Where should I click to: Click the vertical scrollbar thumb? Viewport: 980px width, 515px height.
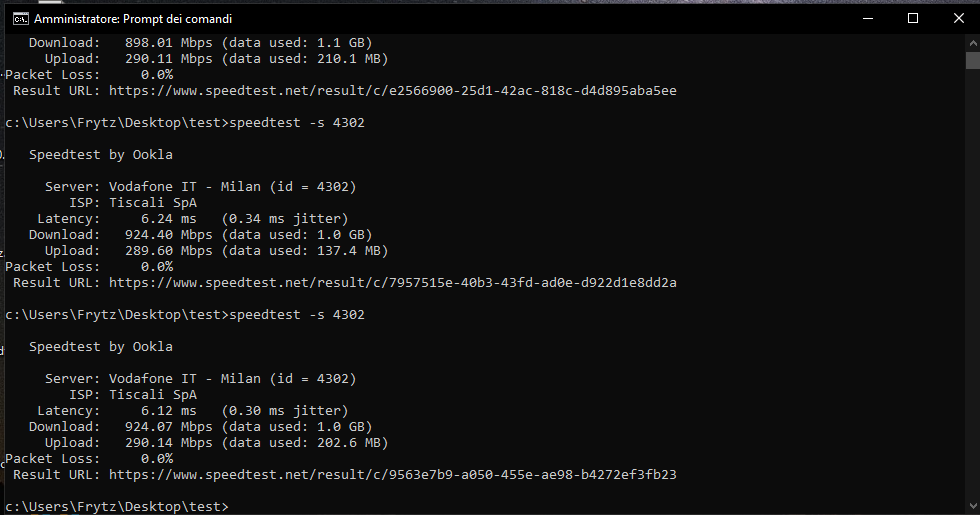pyautogui.click(x=972, y=61)
